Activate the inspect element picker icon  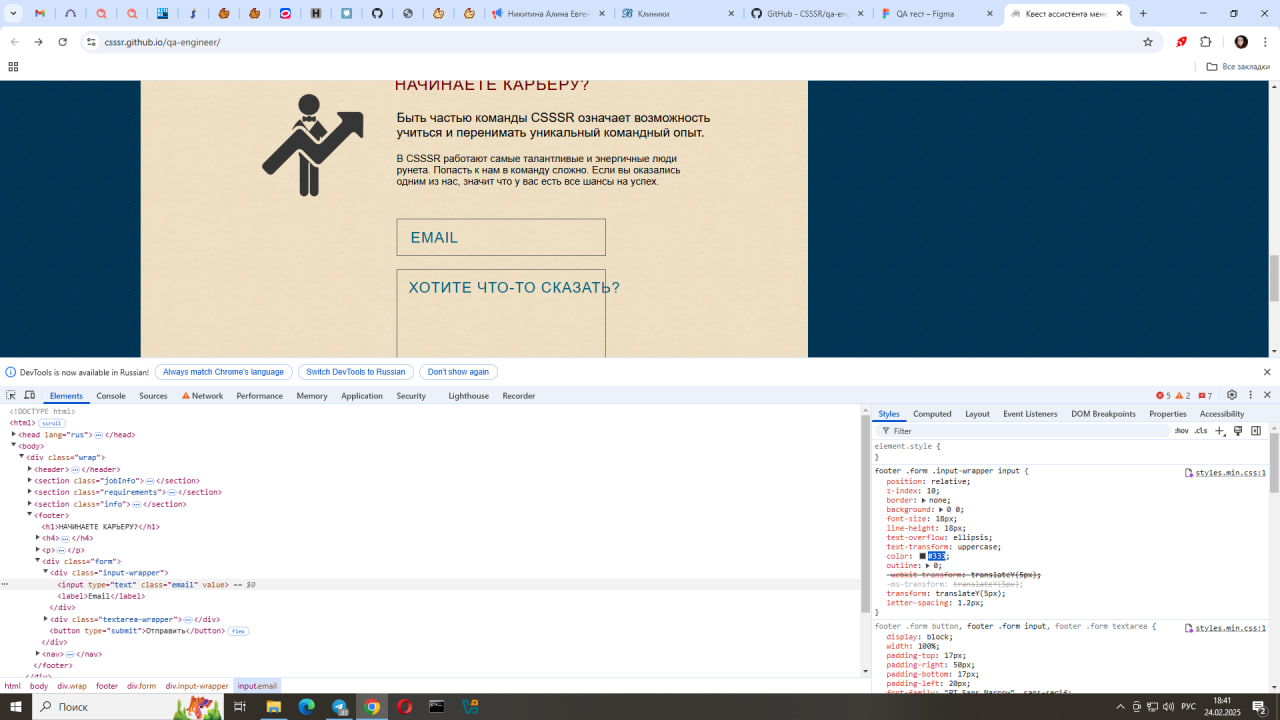pyautogui.click(x=11, y=396)
